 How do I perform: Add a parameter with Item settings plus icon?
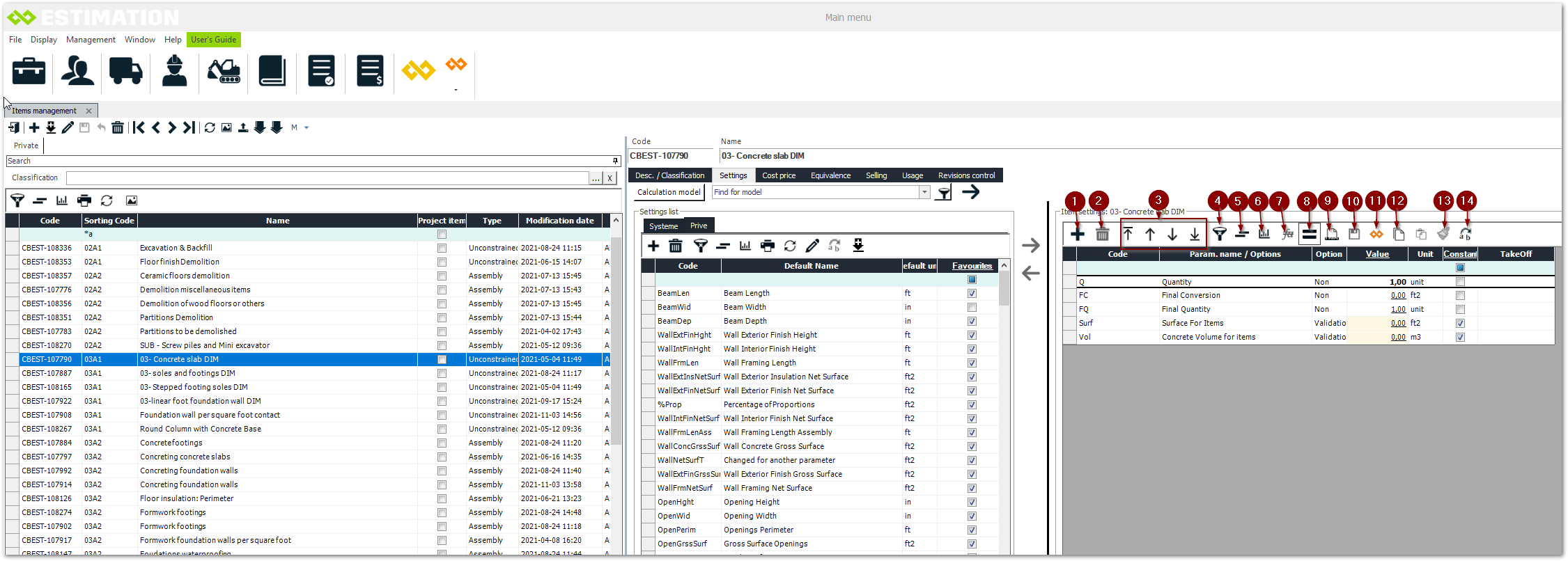tap(1077, 235)
